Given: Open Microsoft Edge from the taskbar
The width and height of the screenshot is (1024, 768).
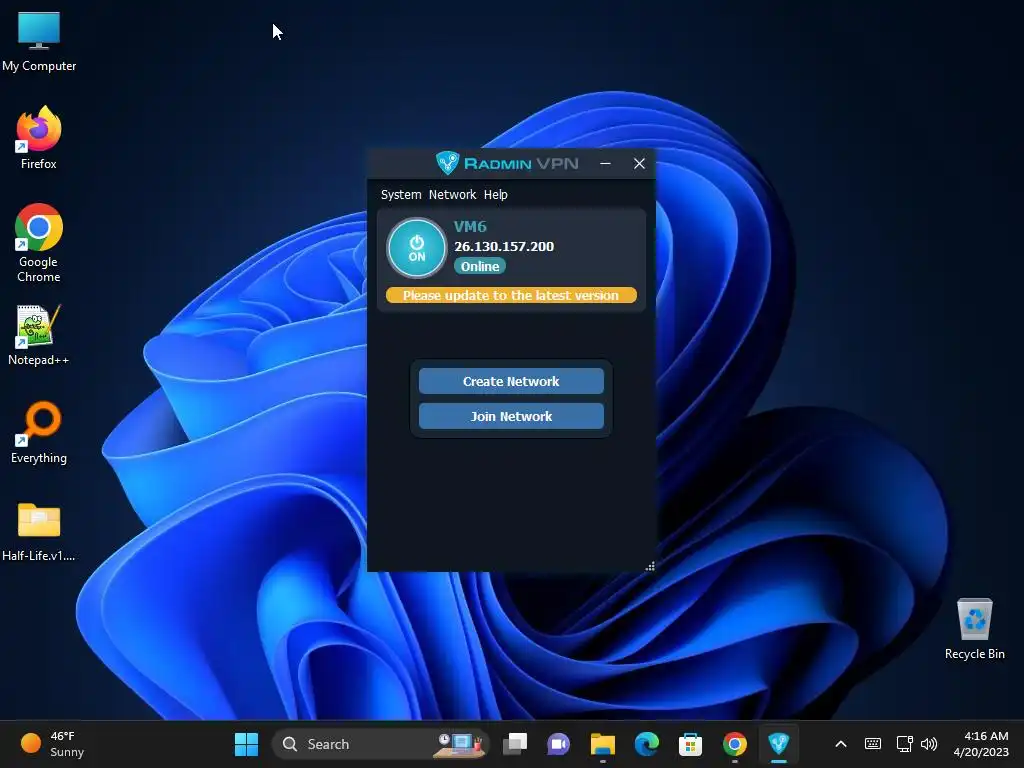Looking at the screenshot, I should [x=647, y=744].
